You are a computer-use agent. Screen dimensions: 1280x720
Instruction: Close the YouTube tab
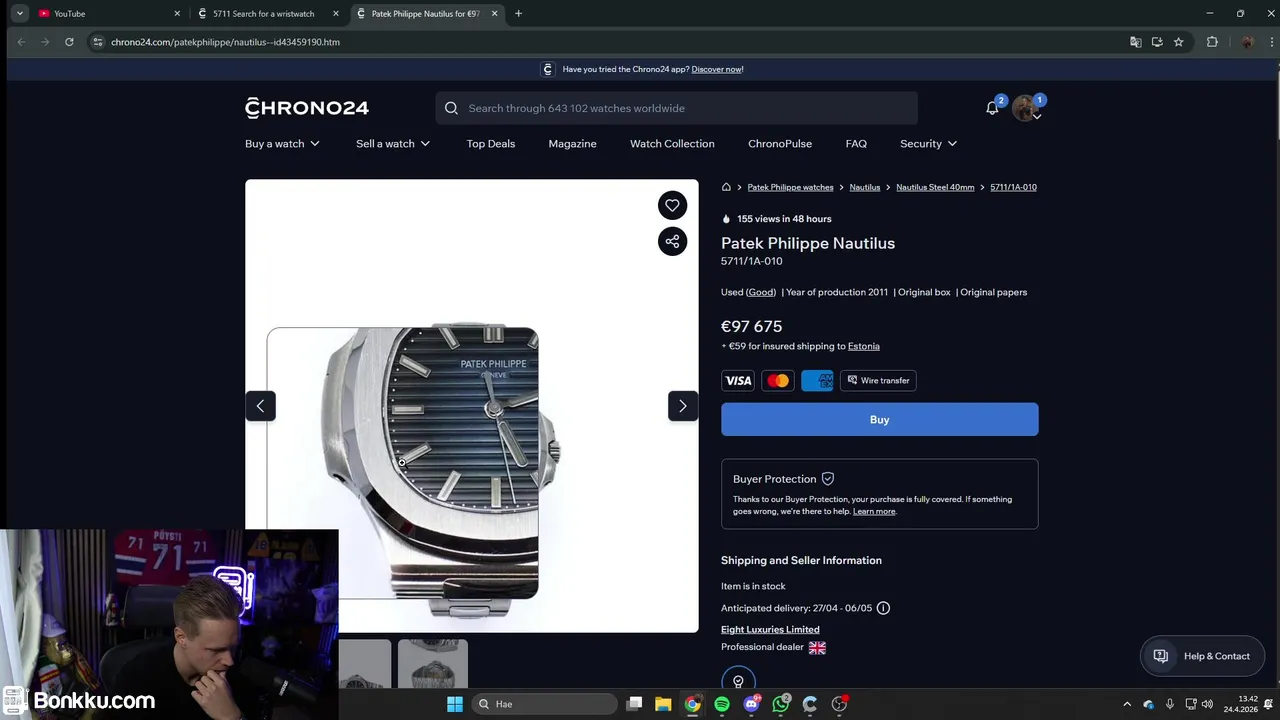coord(177,14)
